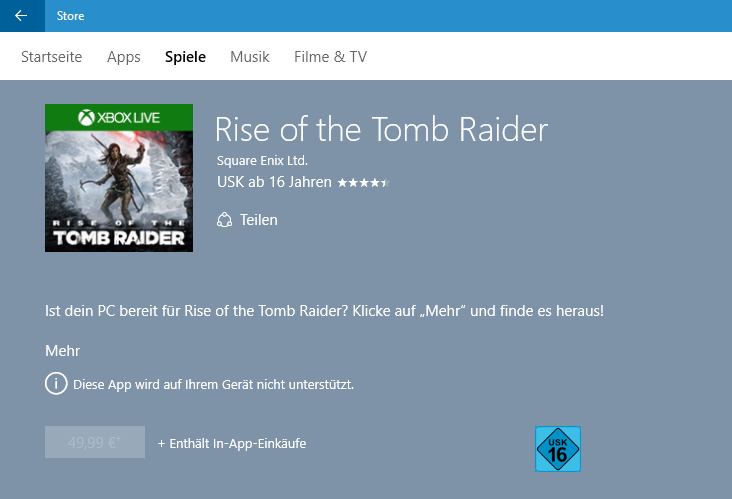The image size is (732, 499).
Task: Click the 49,99 € price button
Action: coord(95,442)
